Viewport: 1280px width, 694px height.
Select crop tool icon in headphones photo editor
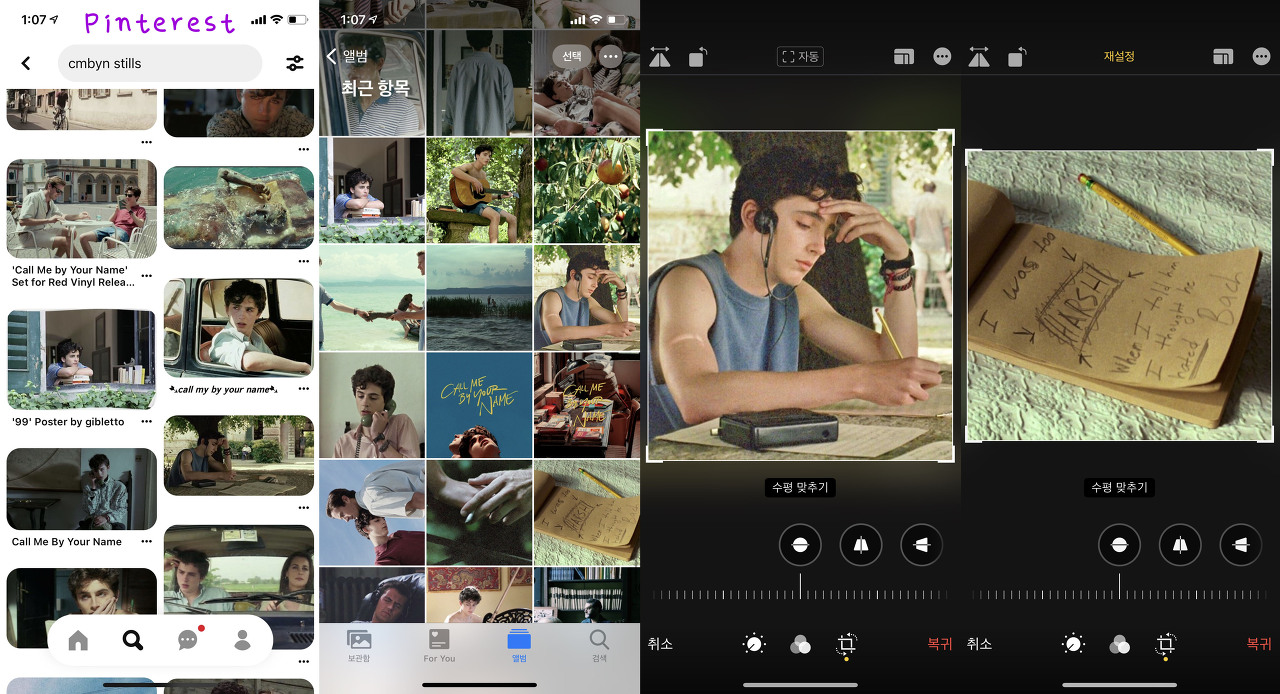[846, 644]
